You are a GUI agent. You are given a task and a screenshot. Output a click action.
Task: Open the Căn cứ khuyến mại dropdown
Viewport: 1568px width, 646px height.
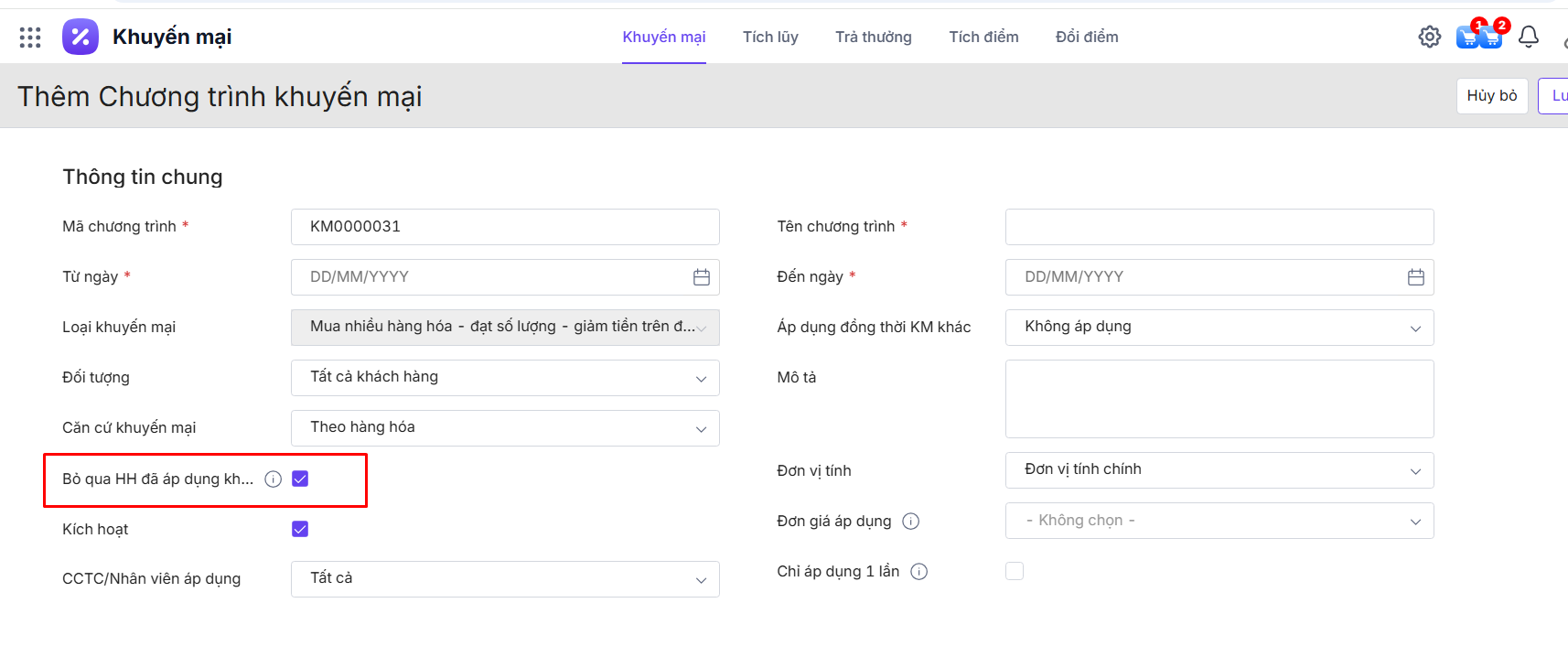pyautogui.click(x=505, y=428)
